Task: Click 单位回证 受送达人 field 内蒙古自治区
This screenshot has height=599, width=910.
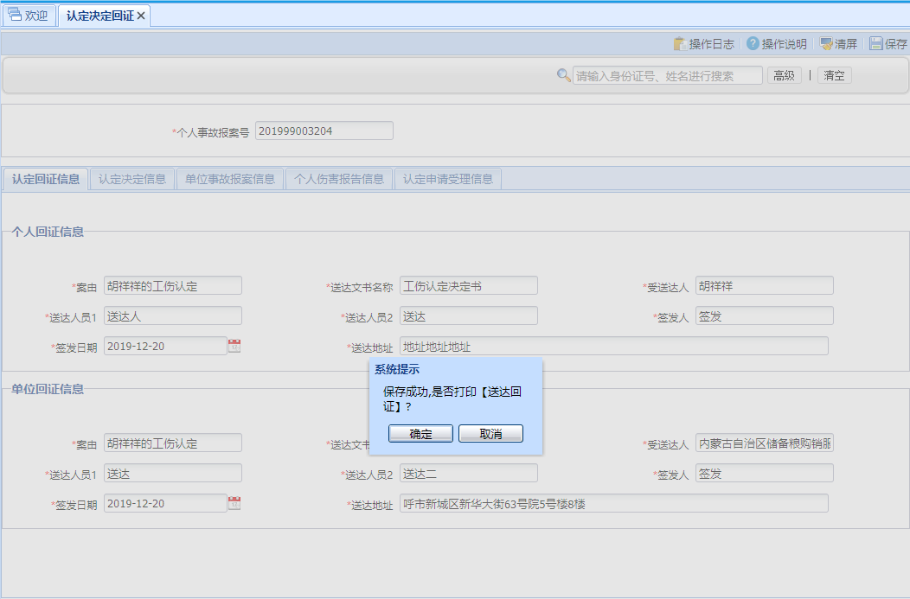Action: [x=764, y=443]
